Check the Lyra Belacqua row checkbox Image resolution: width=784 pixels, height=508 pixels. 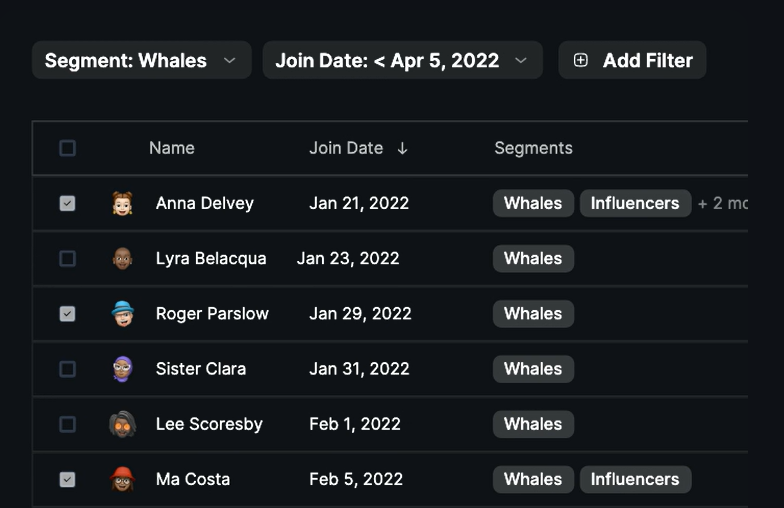coord(67,259)
